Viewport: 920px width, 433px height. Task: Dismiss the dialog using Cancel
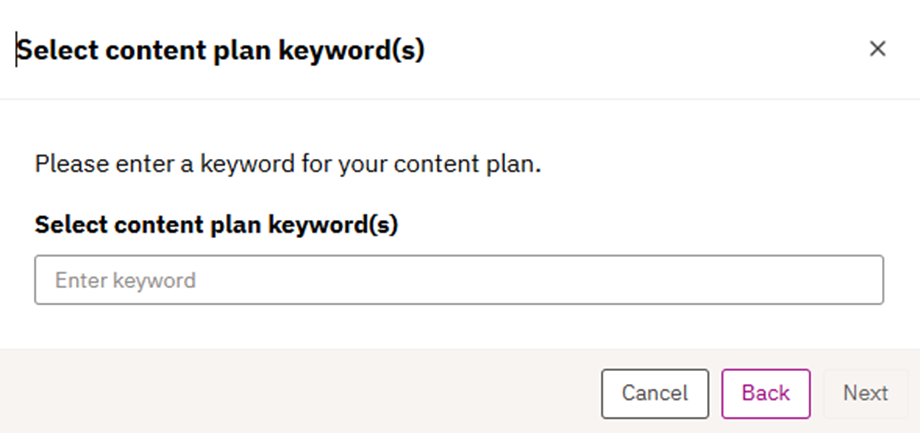point(655,393)
